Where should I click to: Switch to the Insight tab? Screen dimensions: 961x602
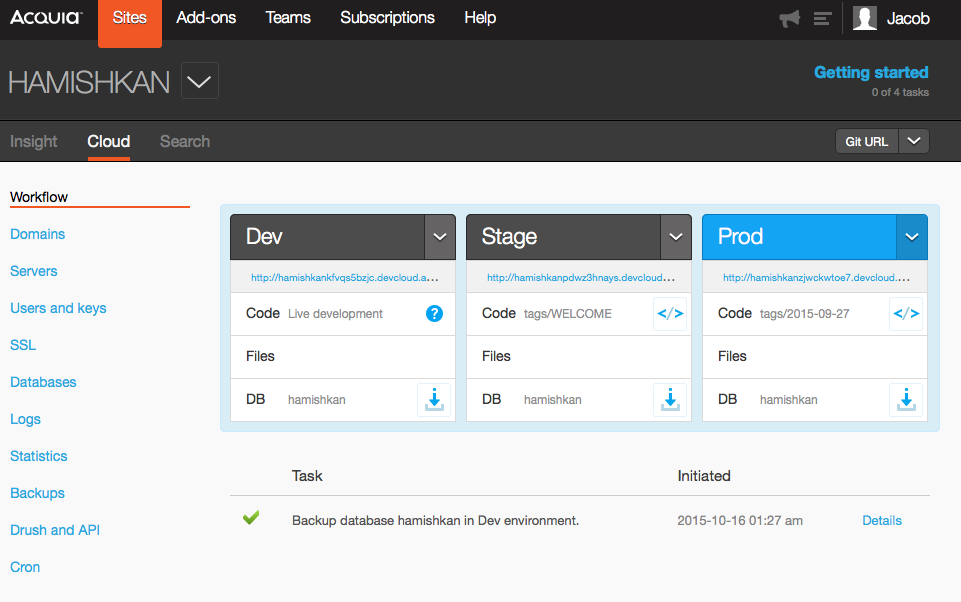[x=34, y=142]
